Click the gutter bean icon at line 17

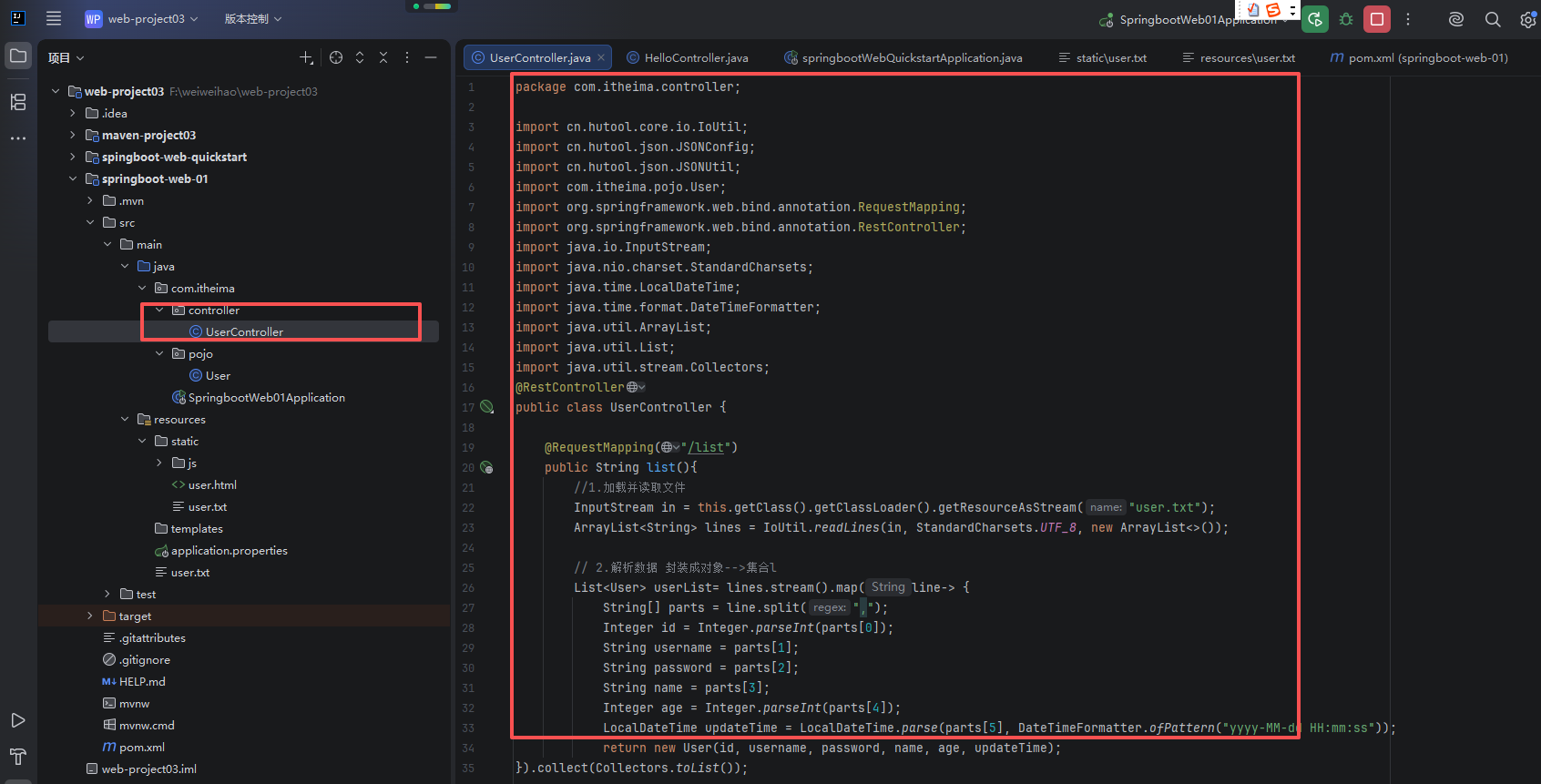487,407
